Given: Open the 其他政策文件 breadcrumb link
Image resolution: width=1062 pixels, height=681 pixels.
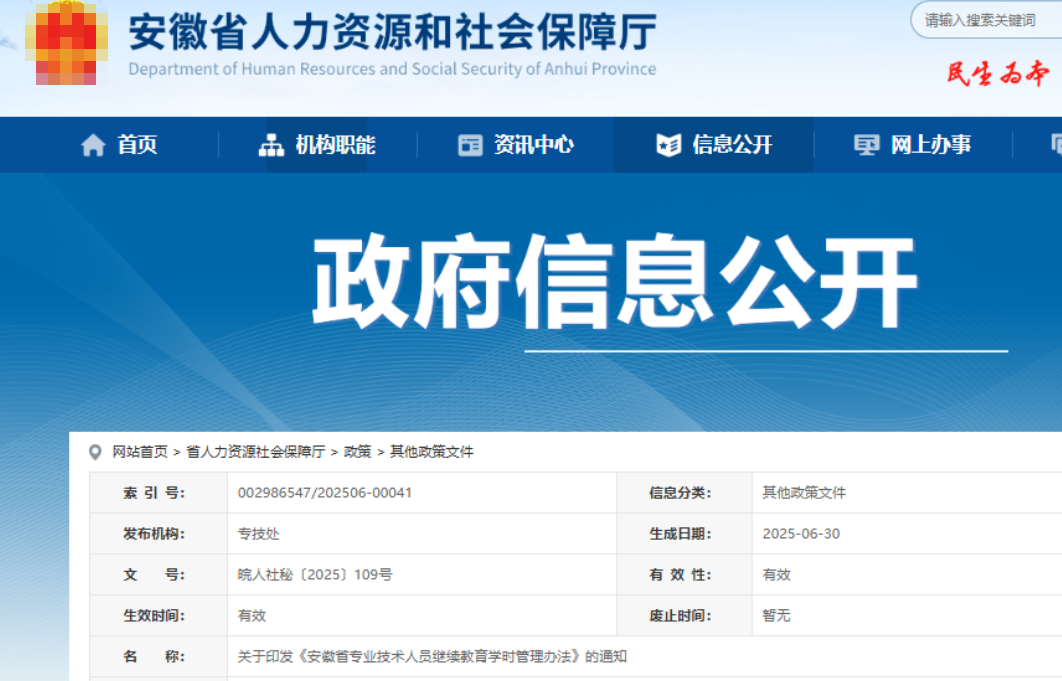Looking at the screenshot, I should pos(432,452).
